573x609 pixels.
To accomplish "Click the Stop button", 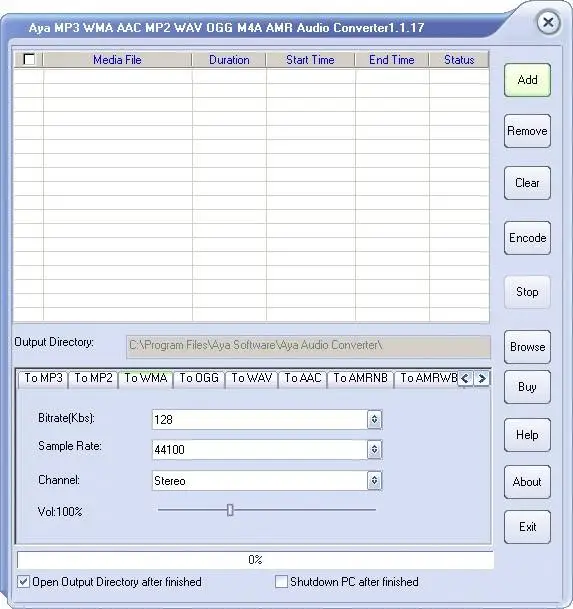I will pos(527,292).
